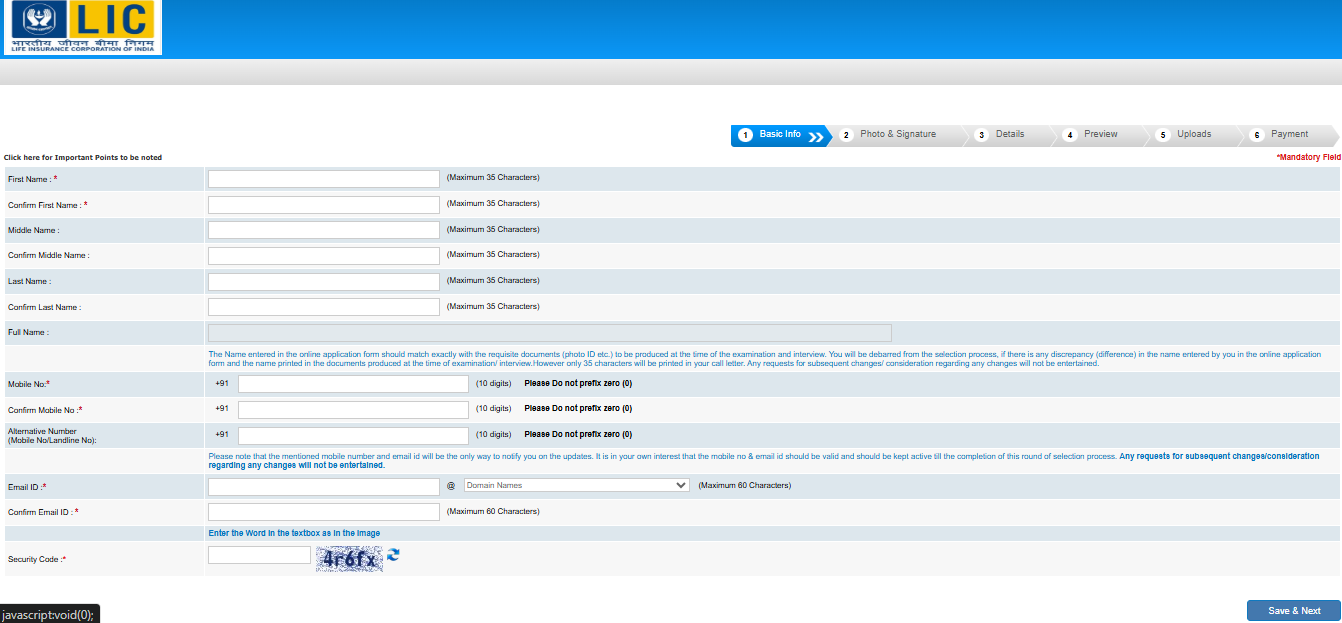The width and height of the screenshot is (1342, 623).
Task: Click the LIC logo in header
Action: point(82,27)
